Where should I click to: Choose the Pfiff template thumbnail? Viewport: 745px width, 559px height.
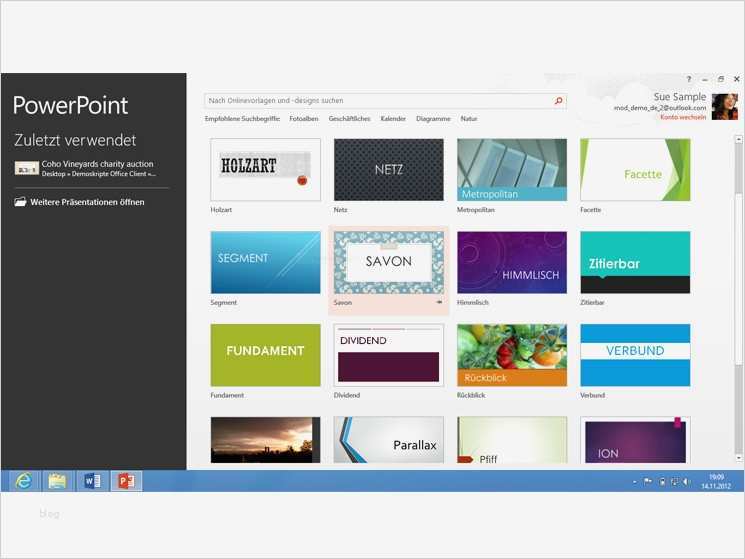pyautogui.click(x=512, y=440)
